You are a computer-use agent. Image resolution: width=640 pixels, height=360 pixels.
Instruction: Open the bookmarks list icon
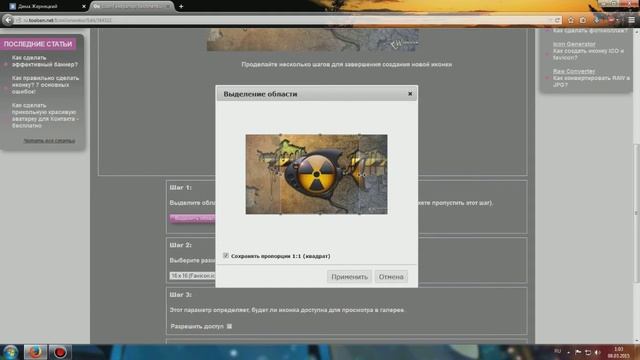583,20
